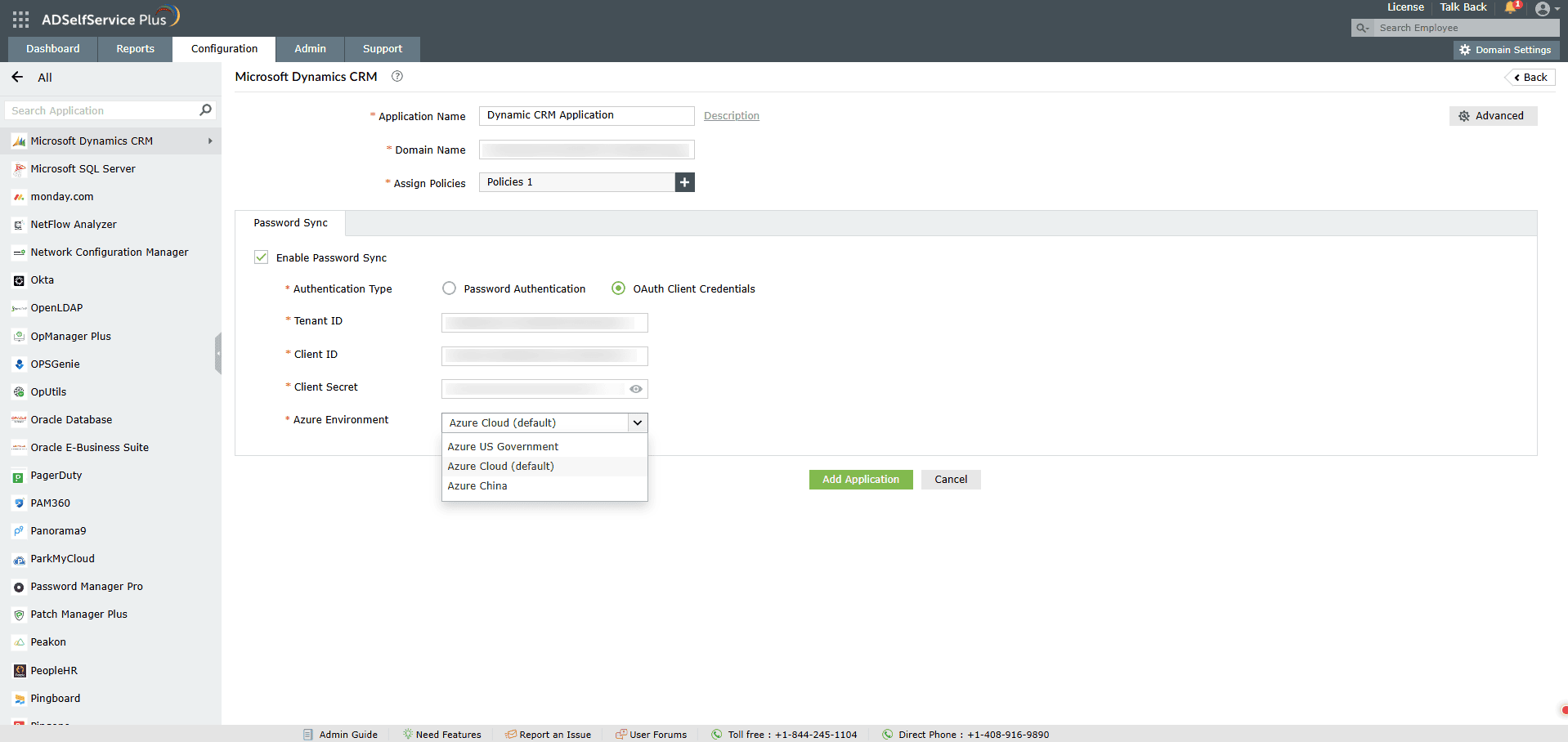Switch to the Reports tab
The image size is (1568, 742).
click(134, 49)
